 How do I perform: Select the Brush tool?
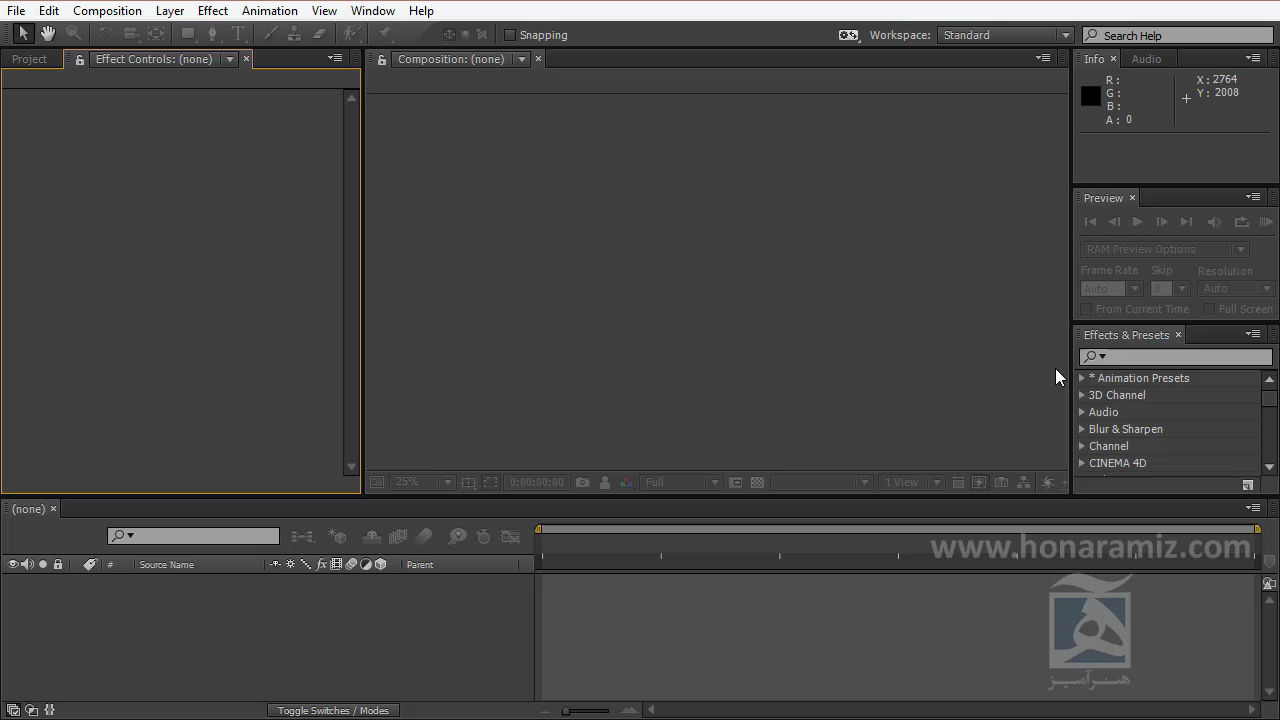[x=270, y=34]
